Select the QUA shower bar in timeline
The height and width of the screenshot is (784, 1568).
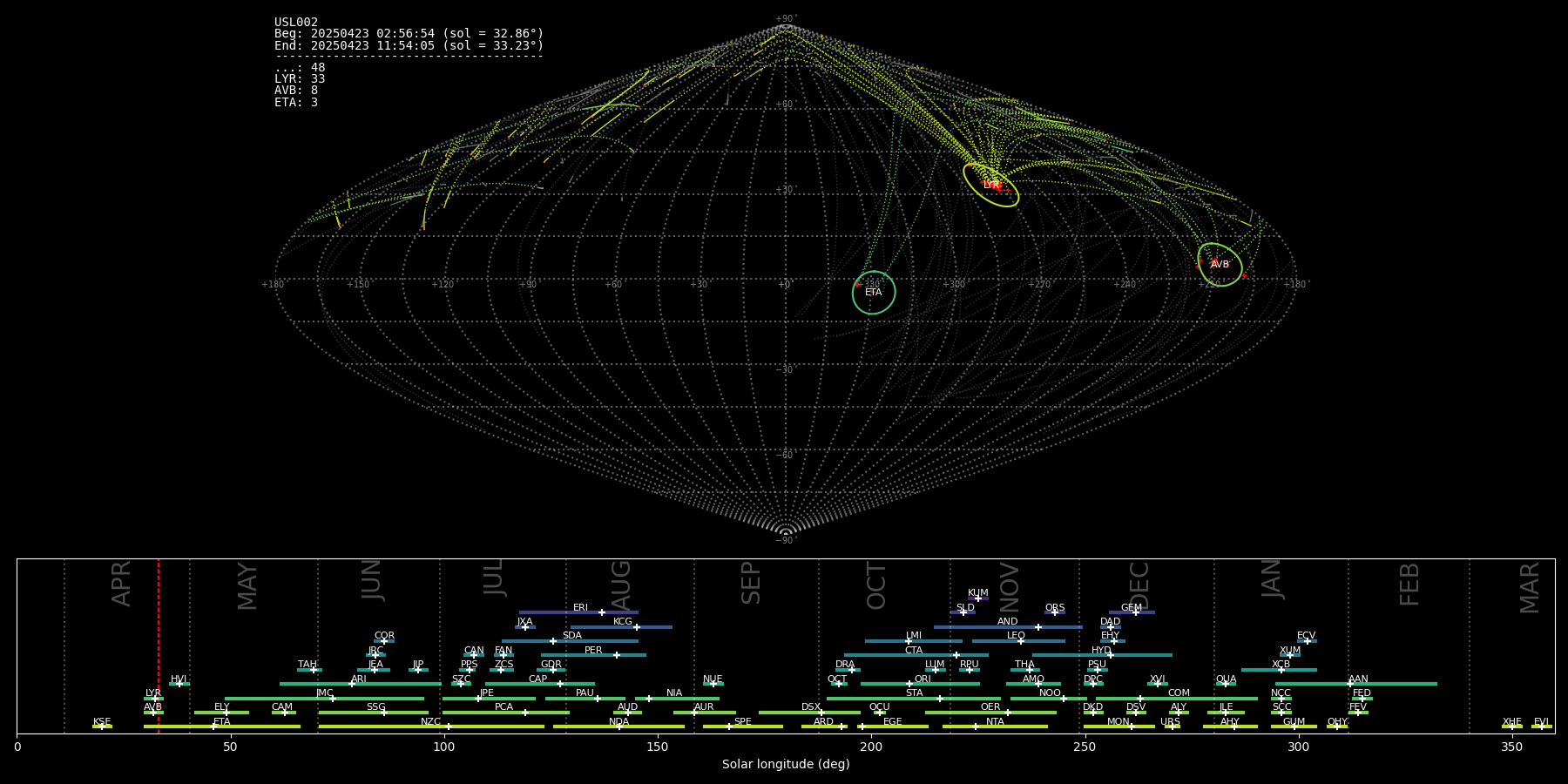tap(1226, 684)
